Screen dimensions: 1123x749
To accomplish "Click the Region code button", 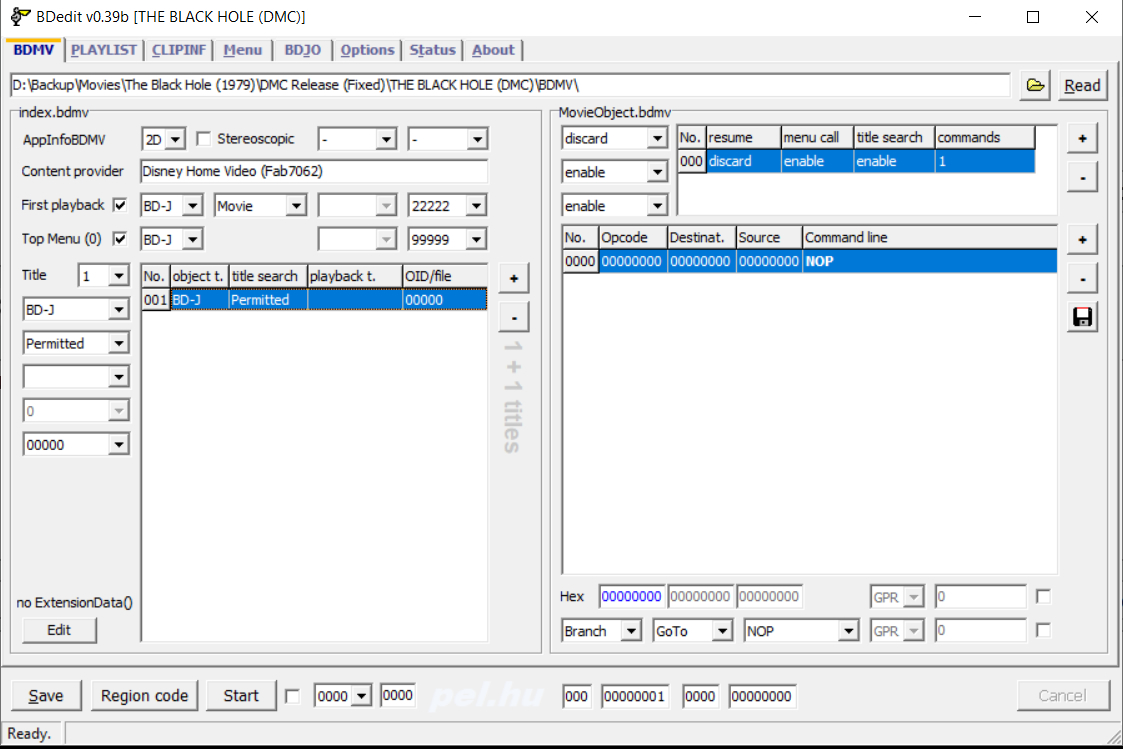I will coord(144,696).
